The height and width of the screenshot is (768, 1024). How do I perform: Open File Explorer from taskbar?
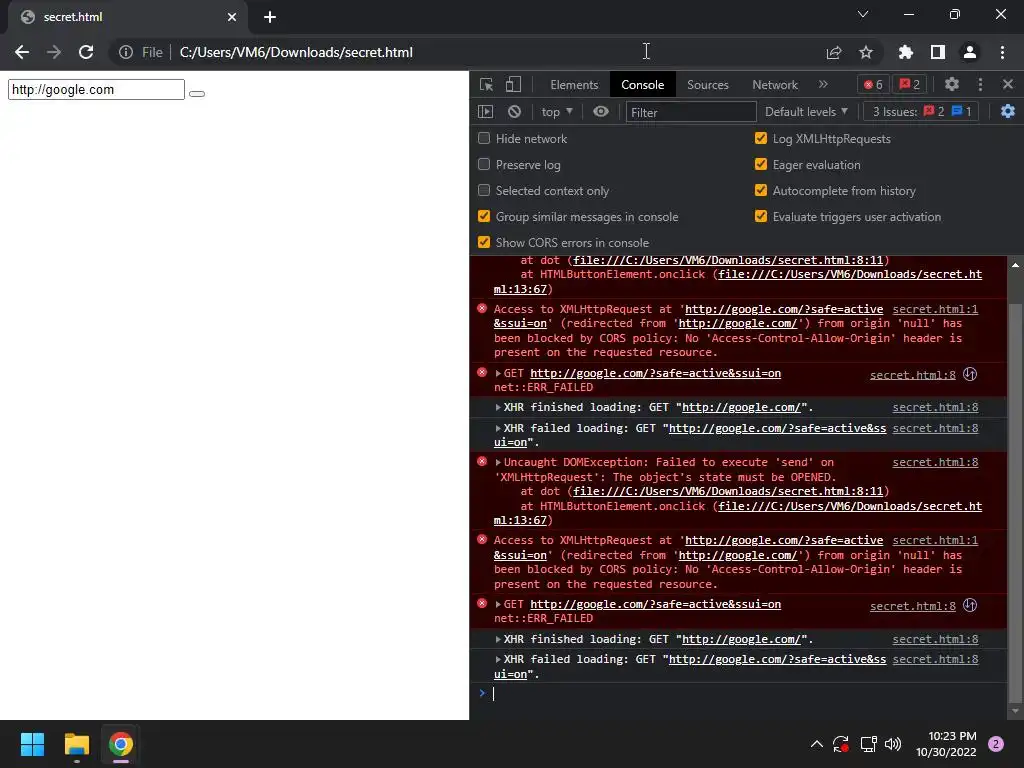(x=76, y=744)
